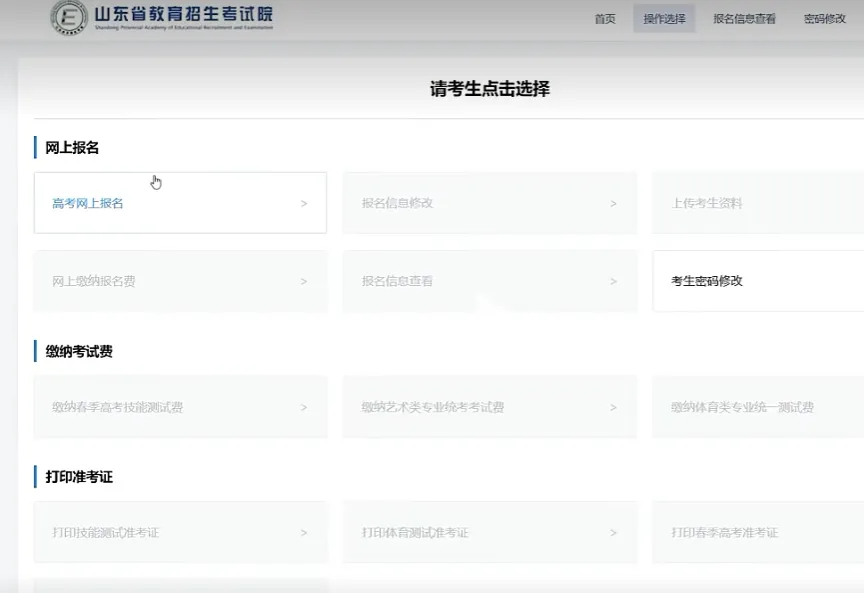Open 首页 in the top navigation
The height and width of the screenshot is (593, 864).
(604, 19)
